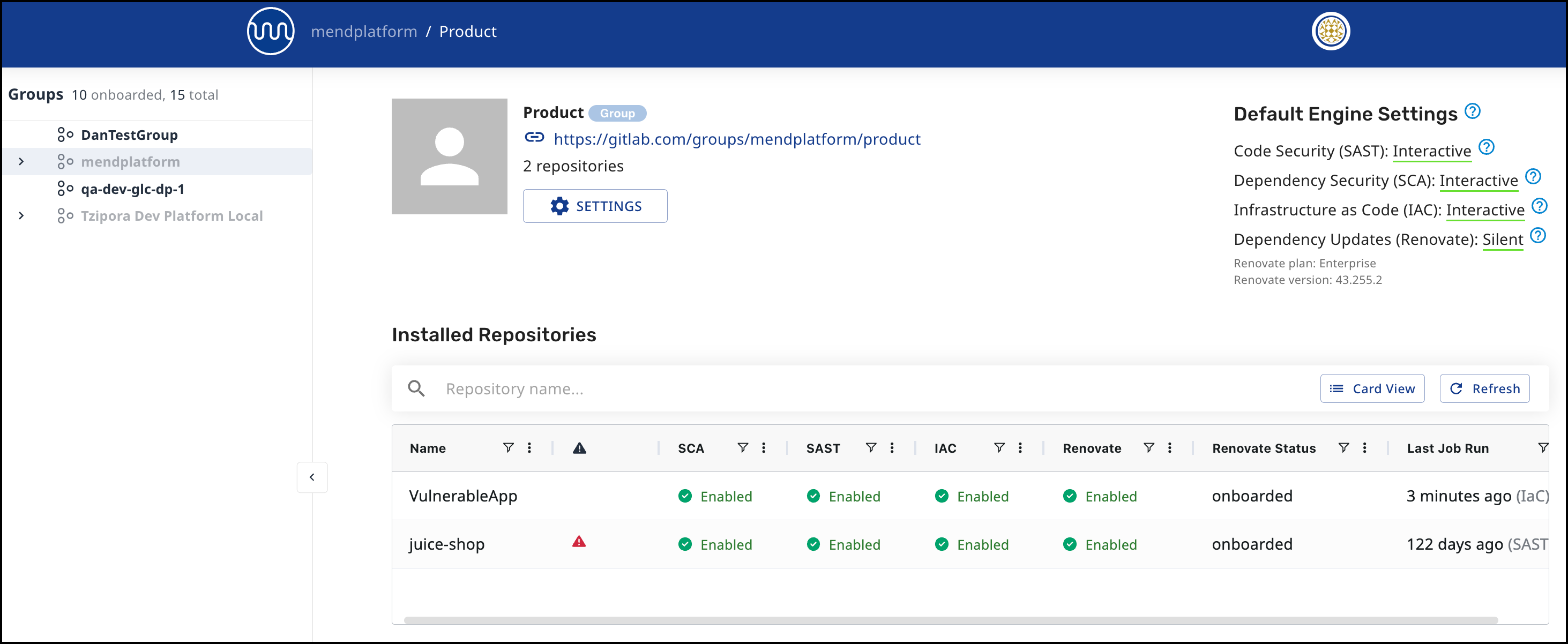
Task: Change the SCA Interactive setting
Action: [1479, 181]
